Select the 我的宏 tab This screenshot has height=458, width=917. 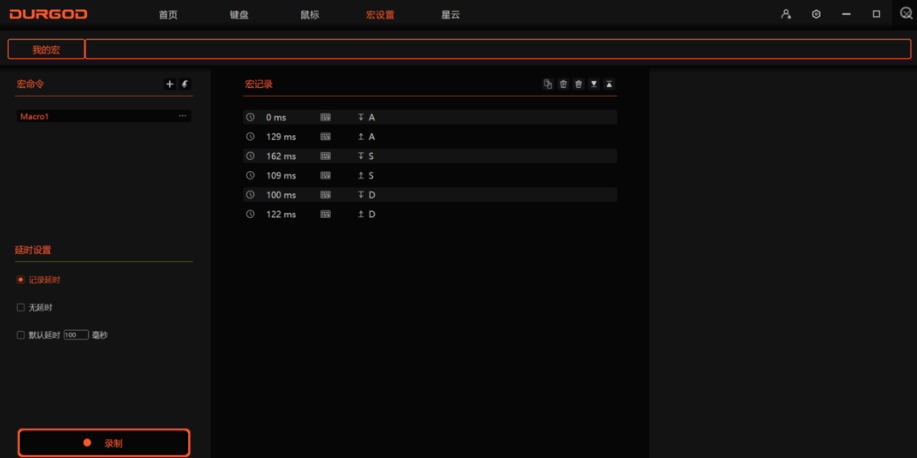pos(46,50)
